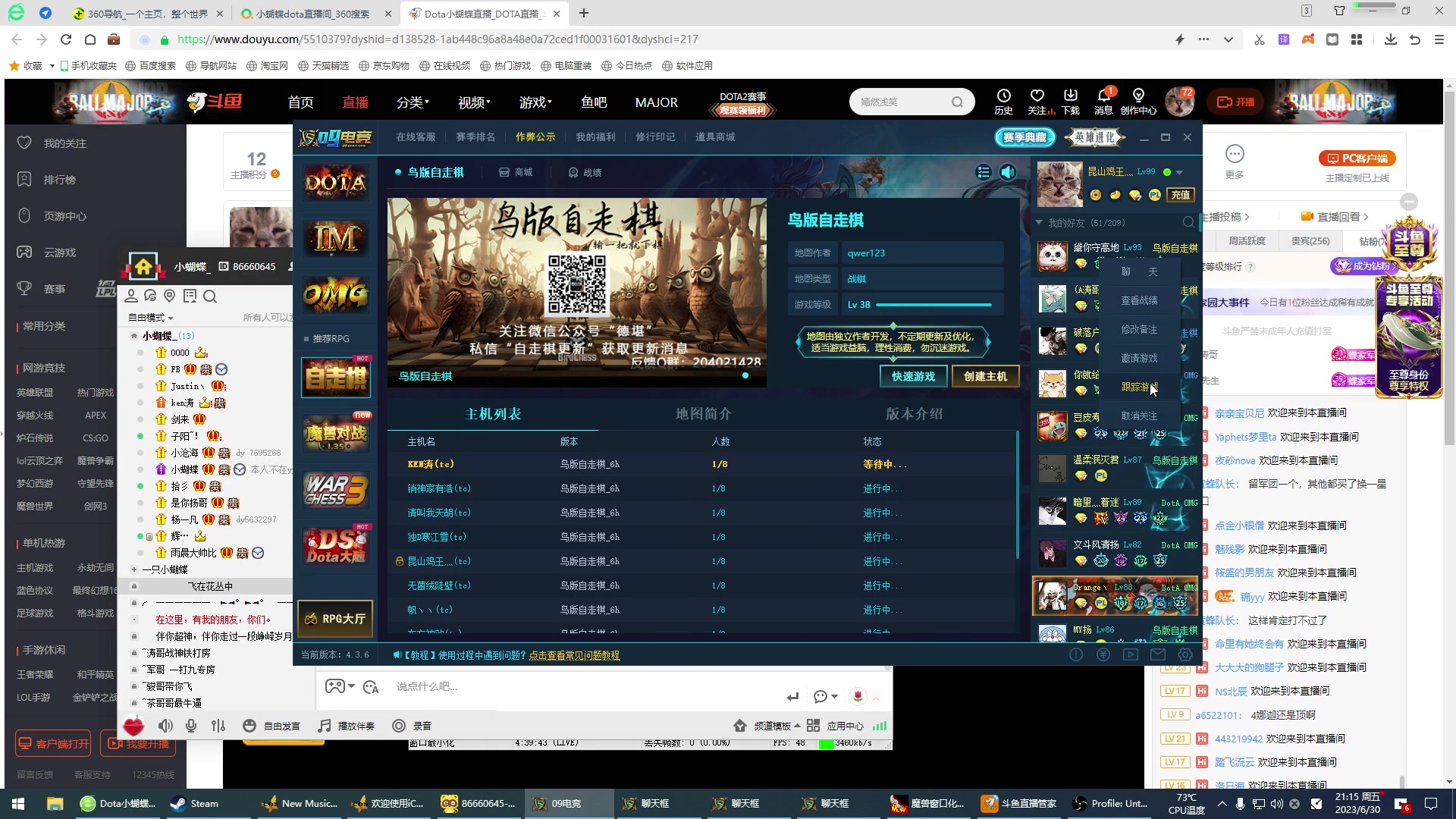Viewport: 1456px width, 819px height.
Task: Open the emoji icon beside chat input
Action: (371, 687)
